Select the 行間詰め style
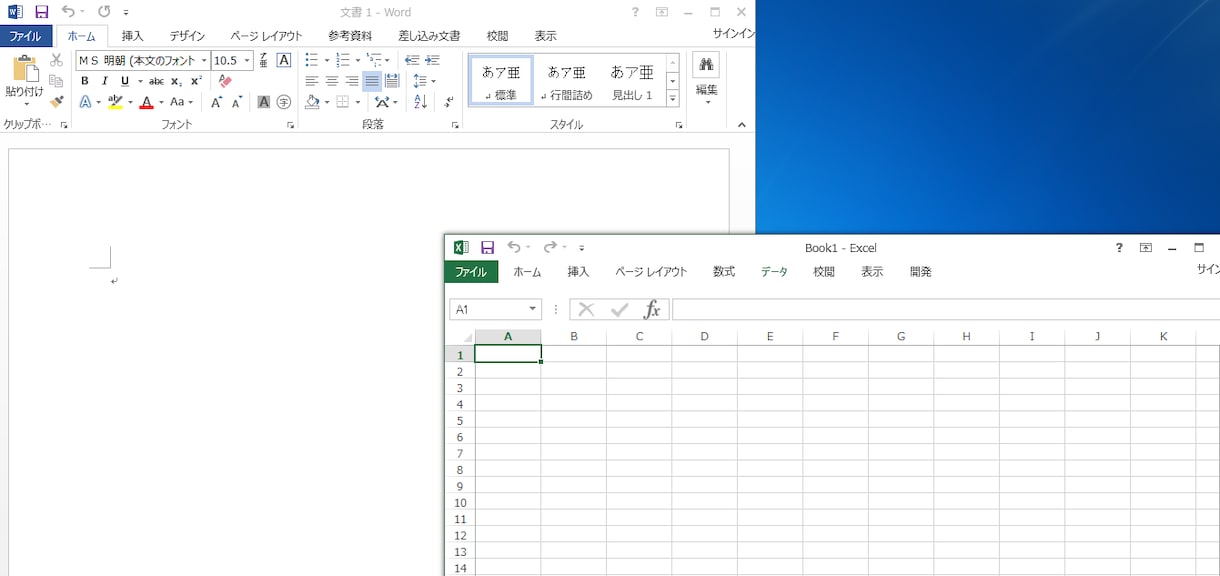This screenshot has width=1220, height=576. (566, 80)
